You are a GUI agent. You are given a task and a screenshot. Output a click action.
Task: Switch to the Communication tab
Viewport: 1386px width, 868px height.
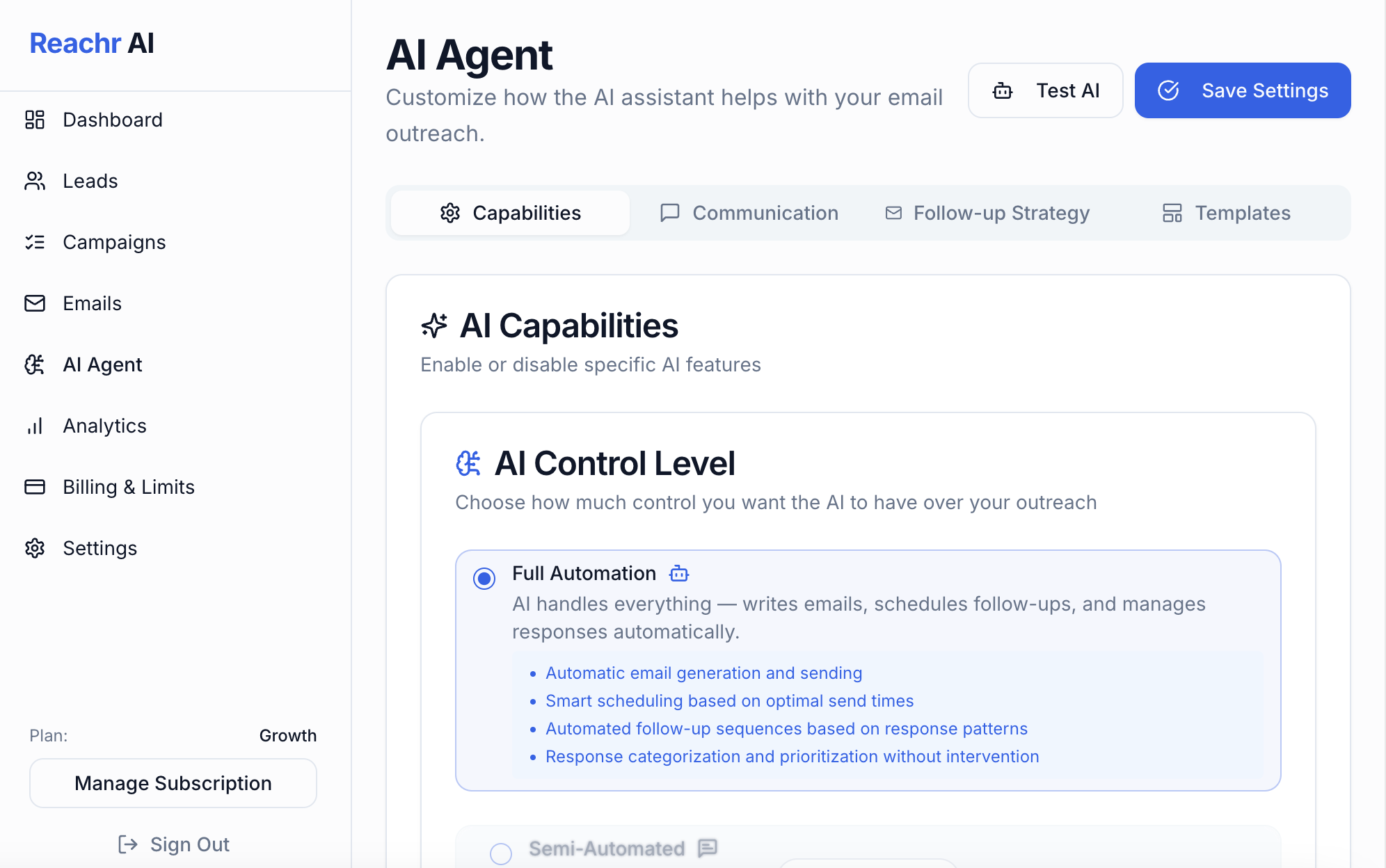[x=749, y=213]
